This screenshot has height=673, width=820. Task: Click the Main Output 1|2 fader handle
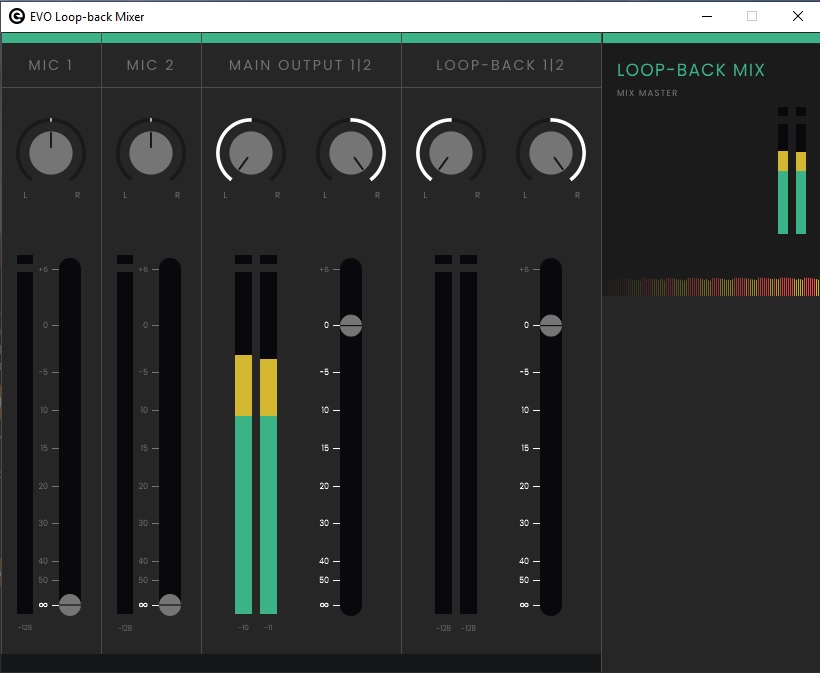351,325
